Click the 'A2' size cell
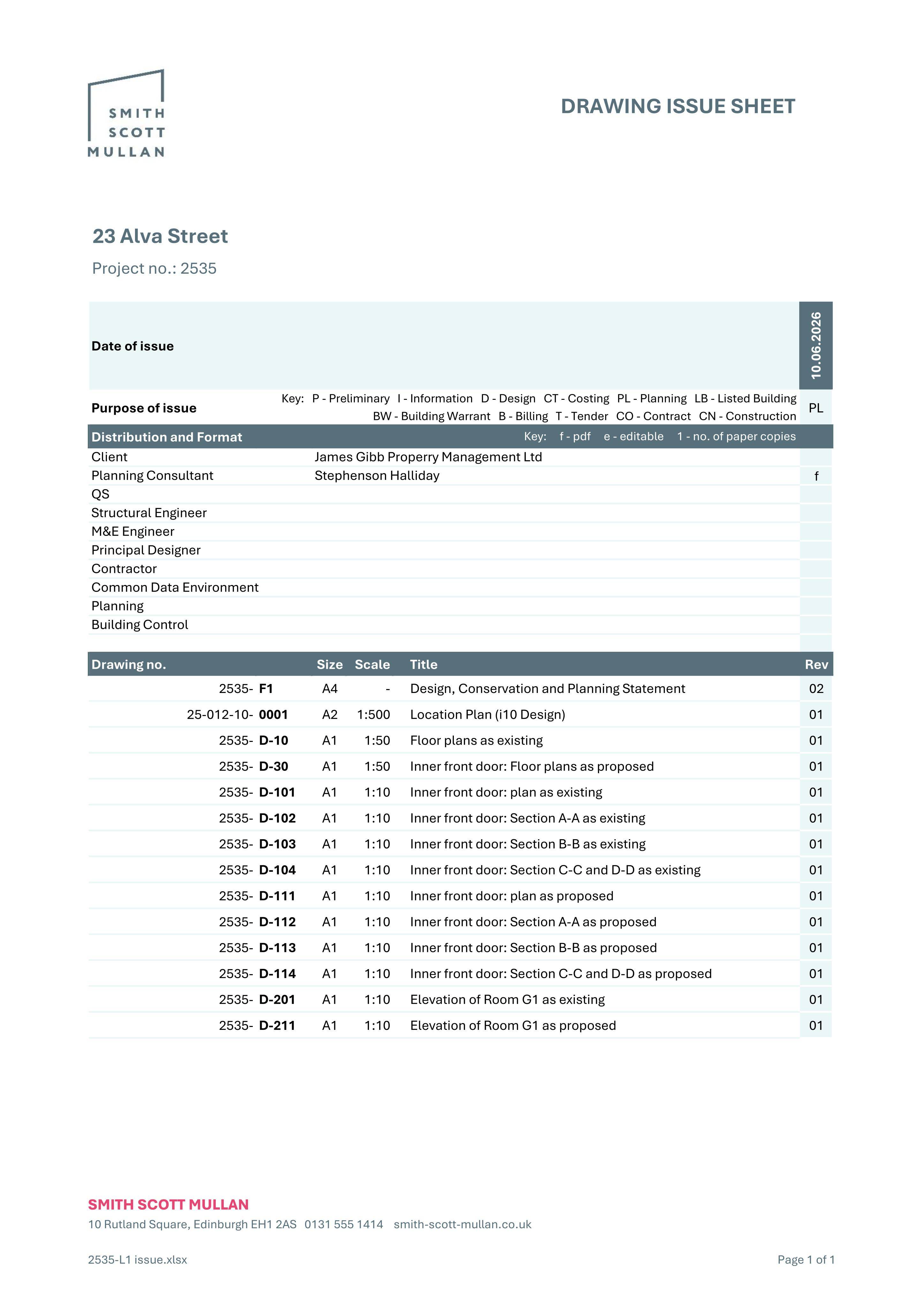Screen dimensions: 924x1308 click(330, 715)
